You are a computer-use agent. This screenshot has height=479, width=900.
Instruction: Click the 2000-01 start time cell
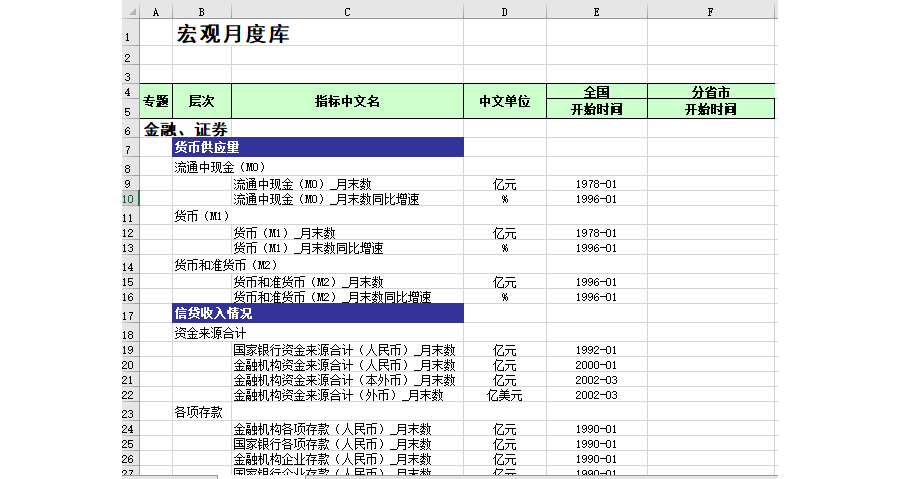(596, 365)
